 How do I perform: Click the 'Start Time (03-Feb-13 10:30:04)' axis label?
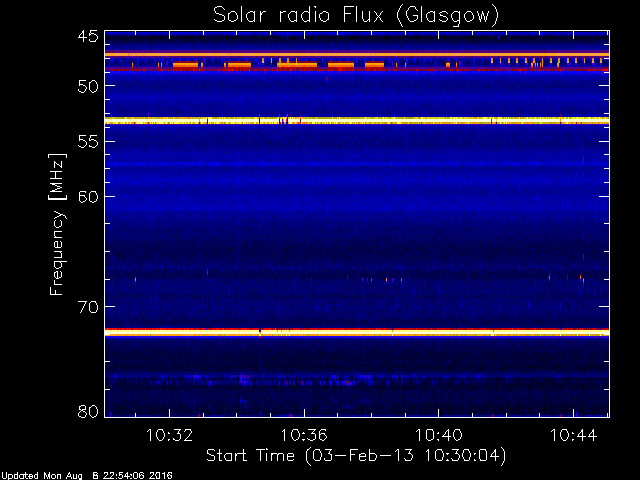(356, 455)
